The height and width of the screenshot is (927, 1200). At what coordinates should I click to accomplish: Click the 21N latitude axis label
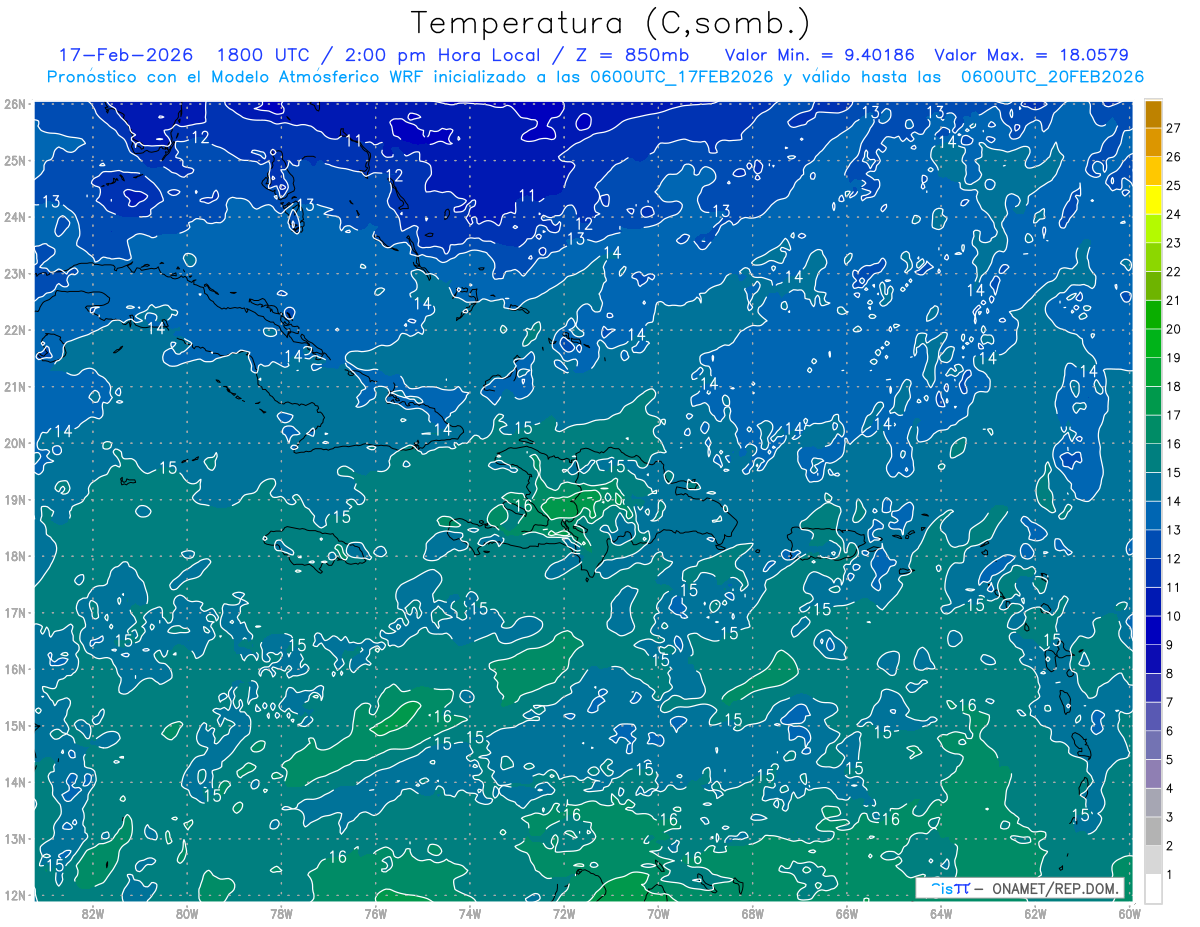click(14, 387)
